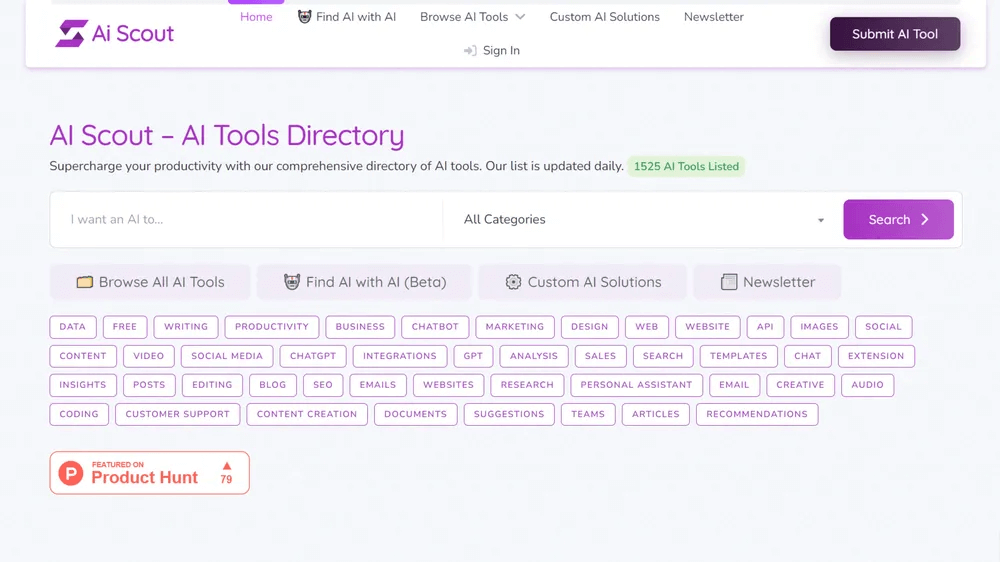1000x562 pixels.
Task: Click the folder icon on Browse All AI Tools
Action: [x=85, y=282]
